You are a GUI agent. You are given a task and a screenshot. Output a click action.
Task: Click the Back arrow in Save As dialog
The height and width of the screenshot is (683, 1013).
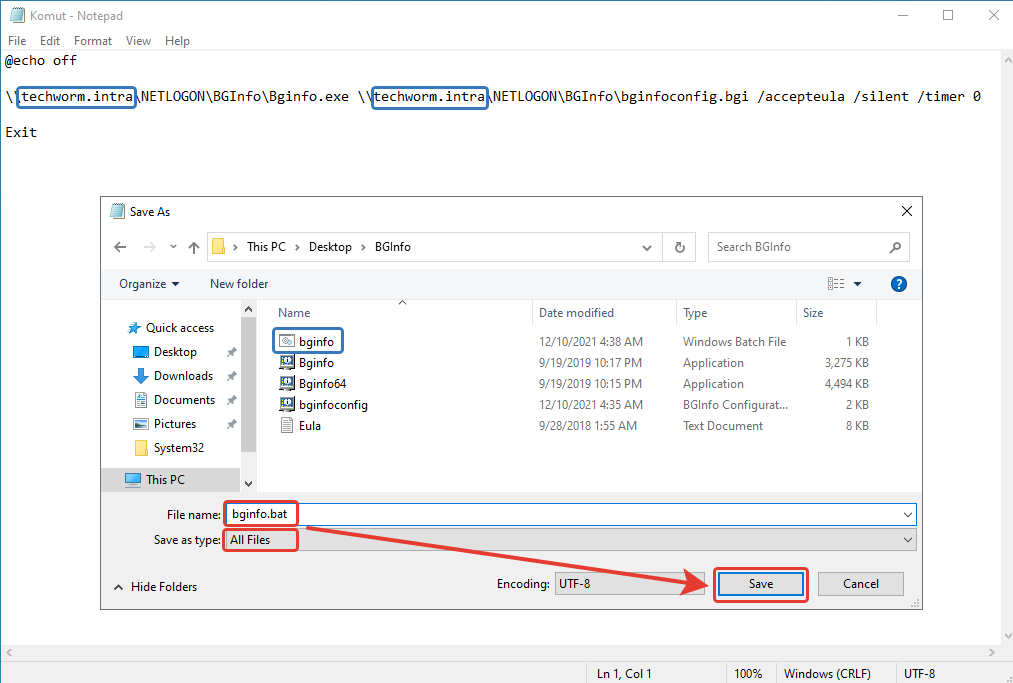(x=121, y=247)
